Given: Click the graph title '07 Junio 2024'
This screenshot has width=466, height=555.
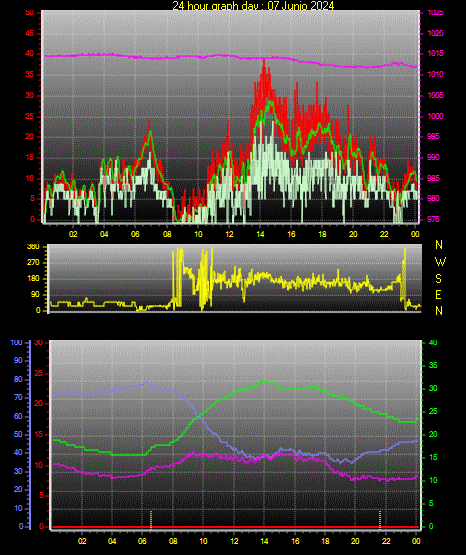Looking at the screenshot, I should pos(301,5).
